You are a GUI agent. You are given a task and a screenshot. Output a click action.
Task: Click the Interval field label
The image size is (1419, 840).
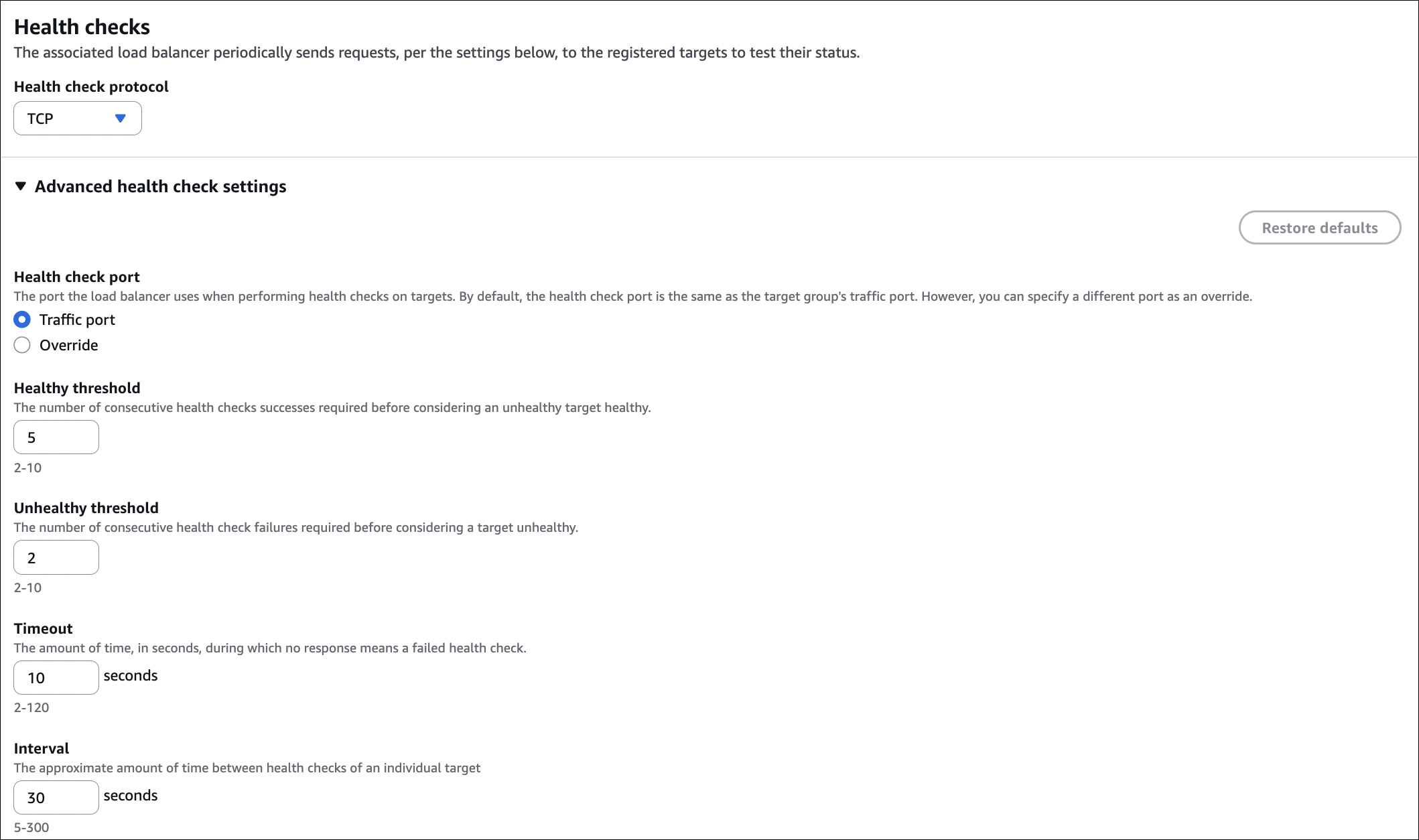tap(42, 748)
